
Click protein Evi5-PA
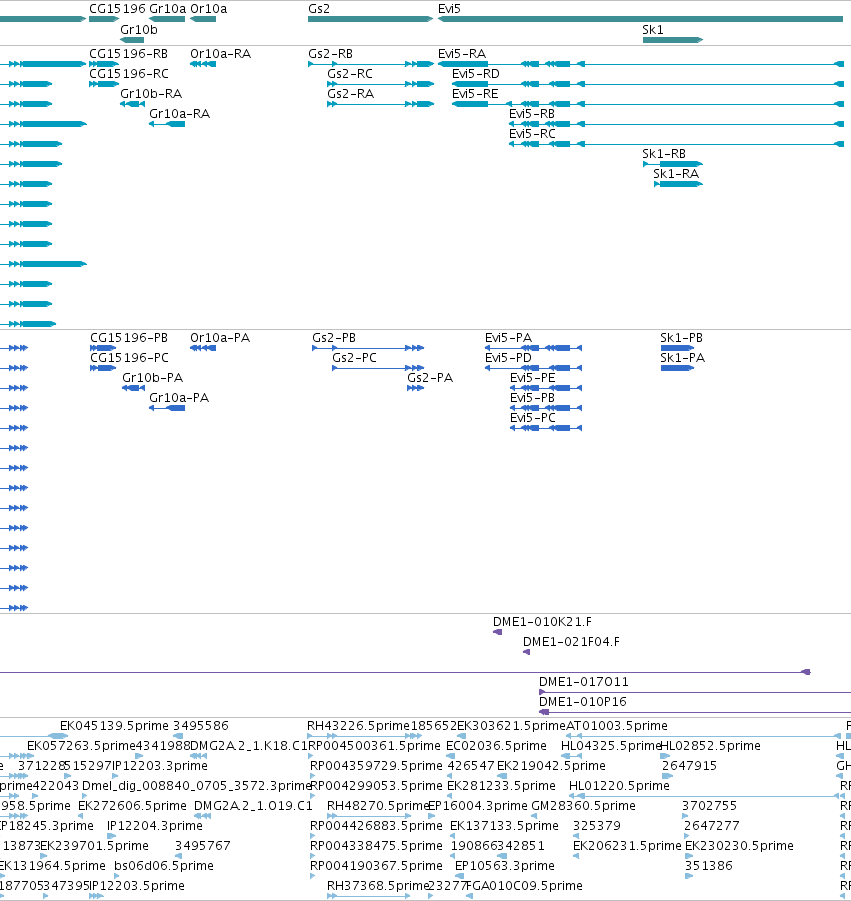point(509,338)
